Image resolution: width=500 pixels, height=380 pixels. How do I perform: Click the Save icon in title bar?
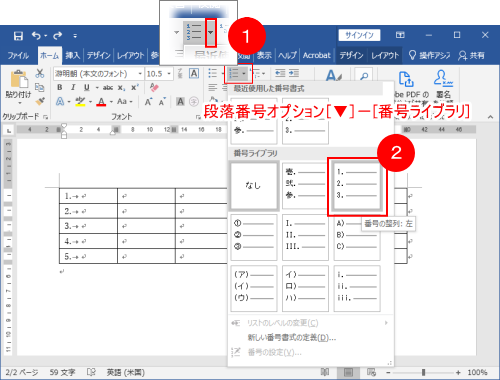click(x=18, y=36)
